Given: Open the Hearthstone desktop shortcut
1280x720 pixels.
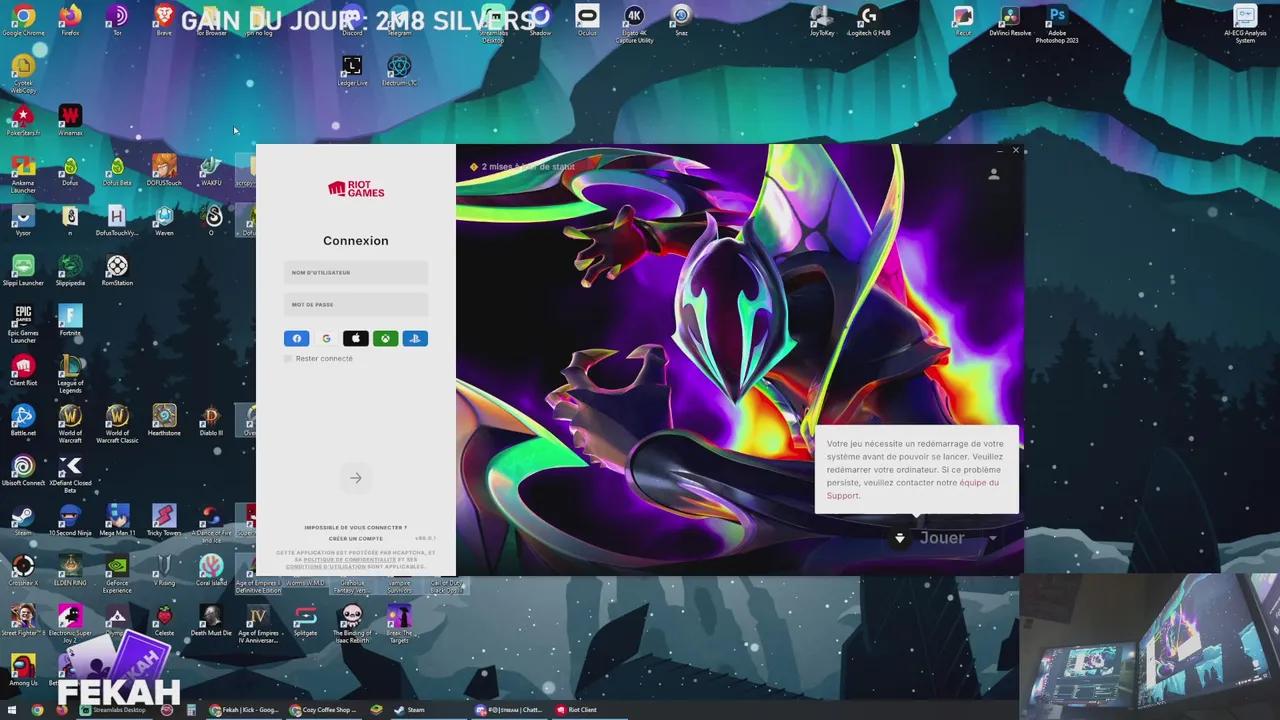Looking at the screenshot, I should [164, 420].
